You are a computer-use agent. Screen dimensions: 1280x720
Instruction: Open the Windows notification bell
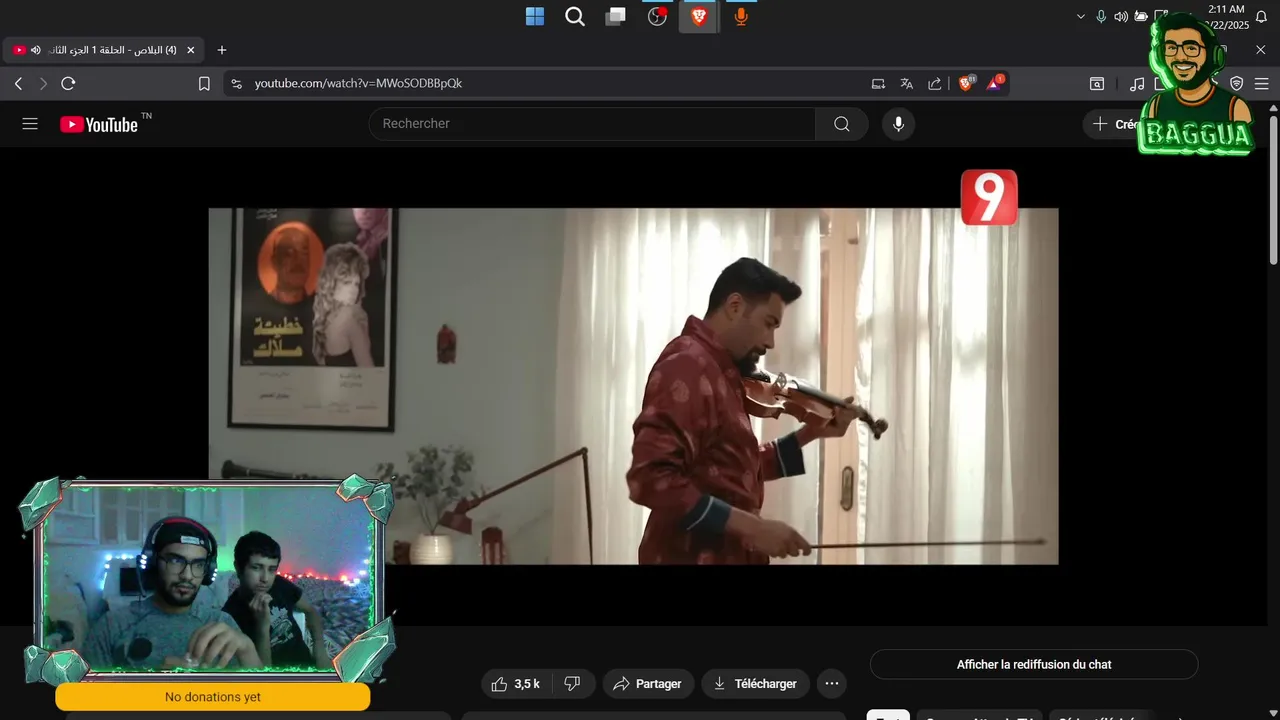[x=1261, y=16]
